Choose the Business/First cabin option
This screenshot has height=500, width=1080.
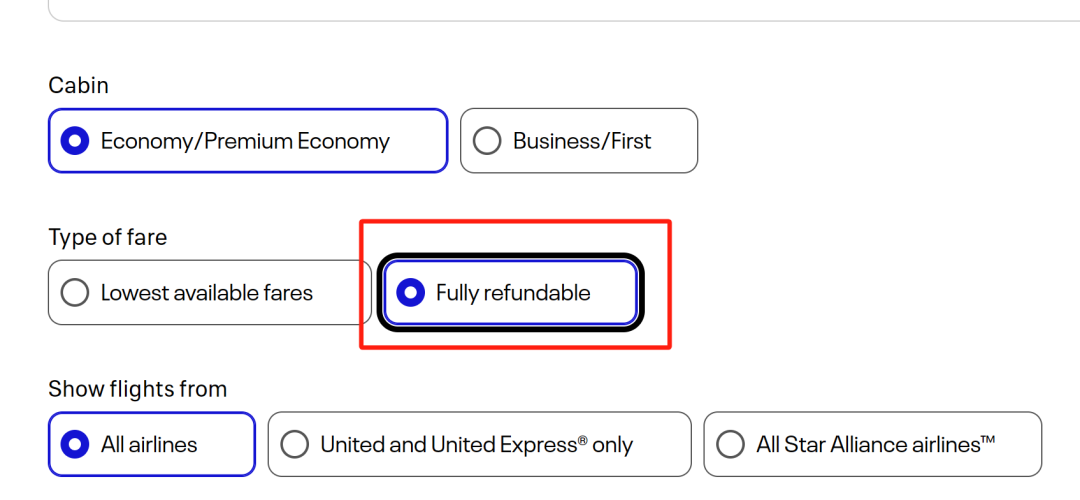click(578, 141)
